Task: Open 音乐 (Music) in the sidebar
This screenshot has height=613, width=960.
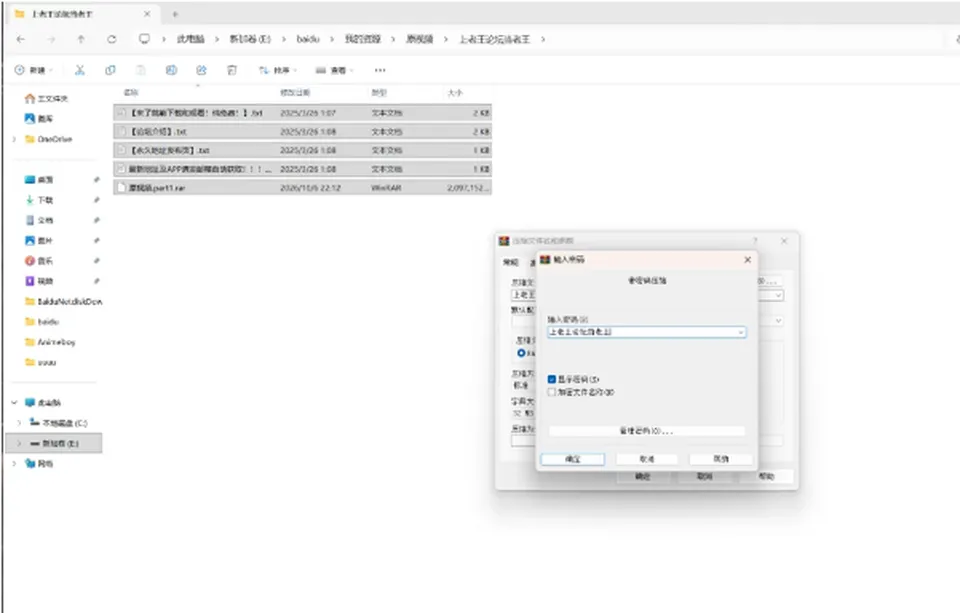Action: point(39,261)
